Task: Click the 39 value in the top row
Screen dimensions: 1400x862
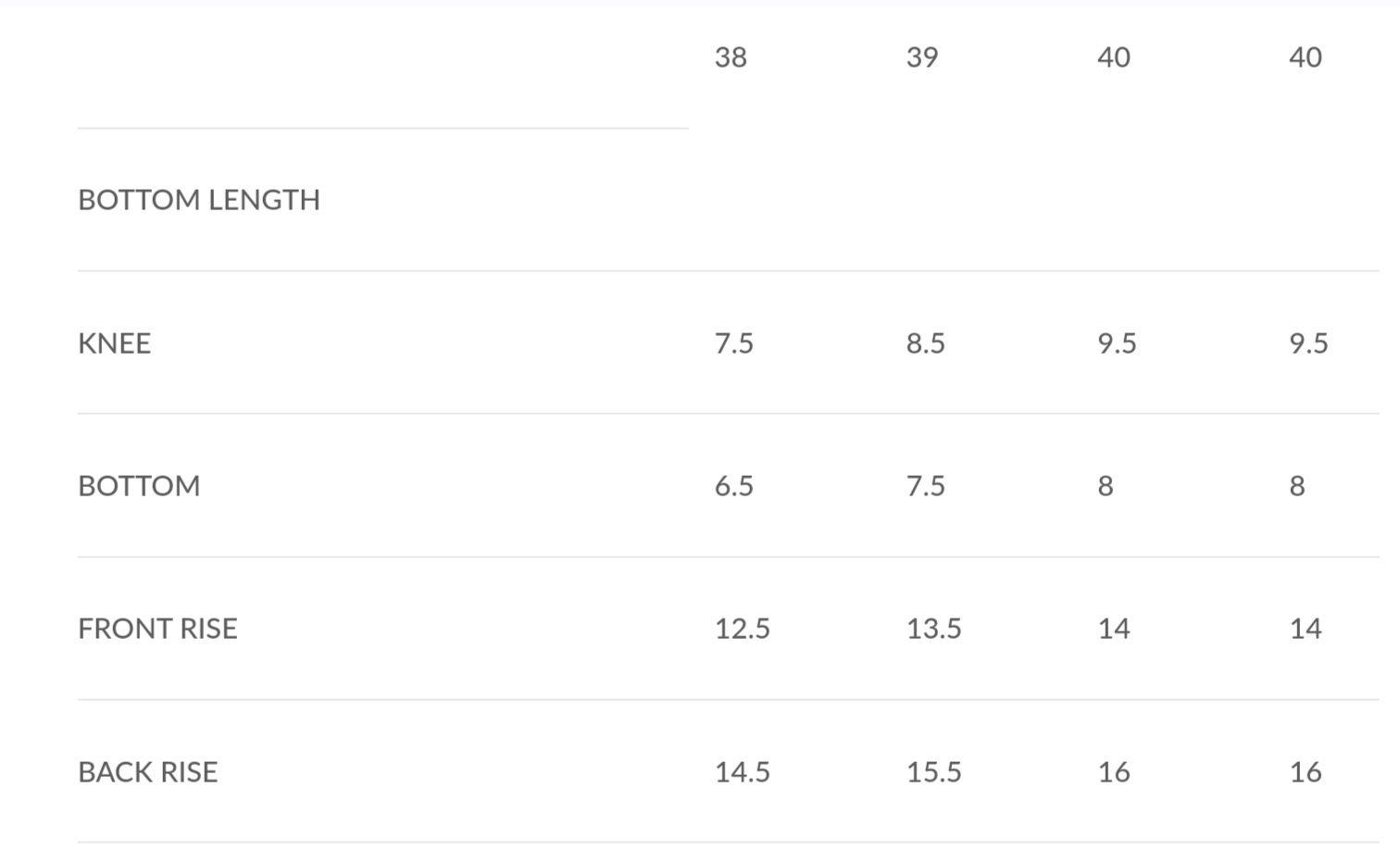Action: 922,57
